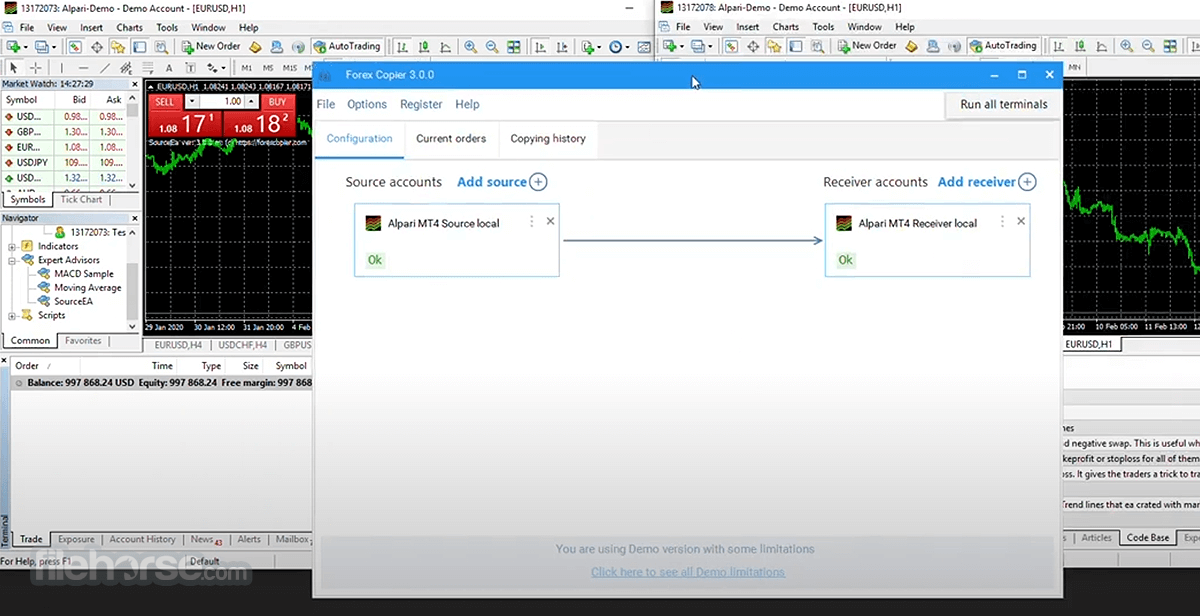Click Add receiver link
Screen dimensions: 1200x616
[987, 182]
